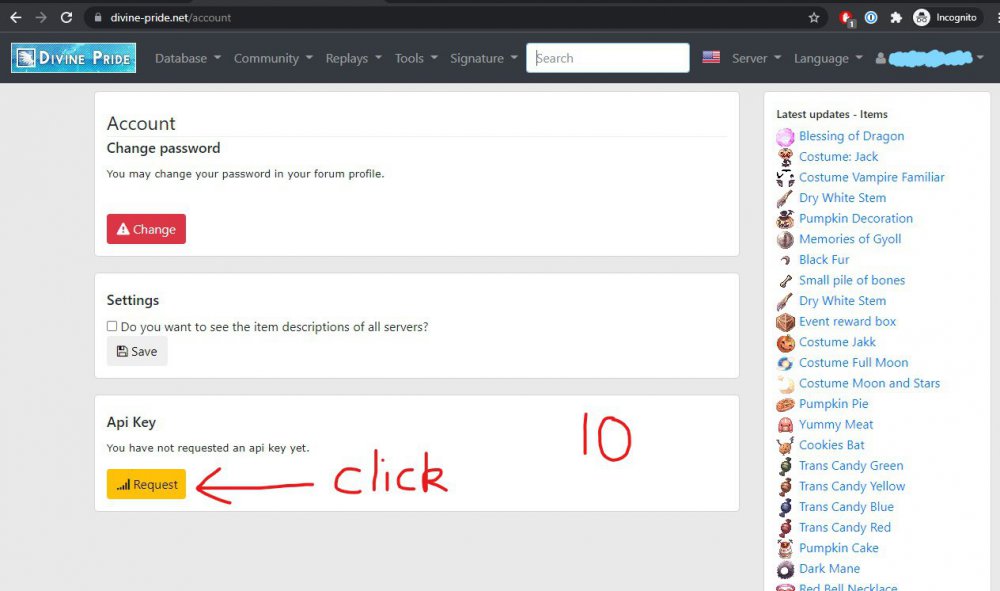The height and width of the screenshot is (591, 1000).
Task: Click the Dark Mane item icon
Action: coord(785,569)
